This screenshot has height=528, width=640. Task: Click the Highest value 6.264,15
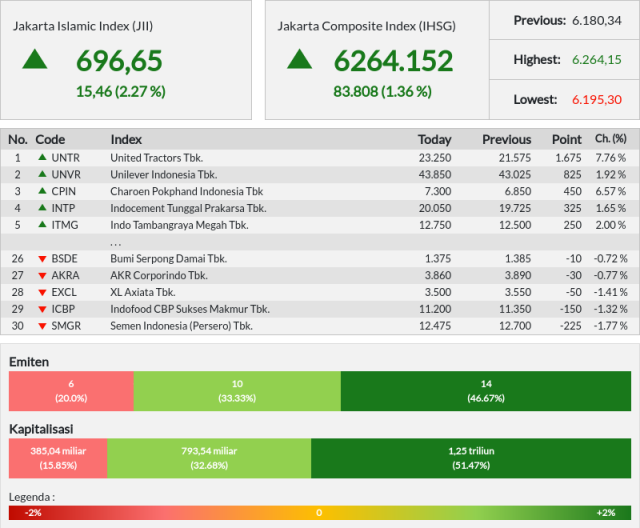(597, 60)
